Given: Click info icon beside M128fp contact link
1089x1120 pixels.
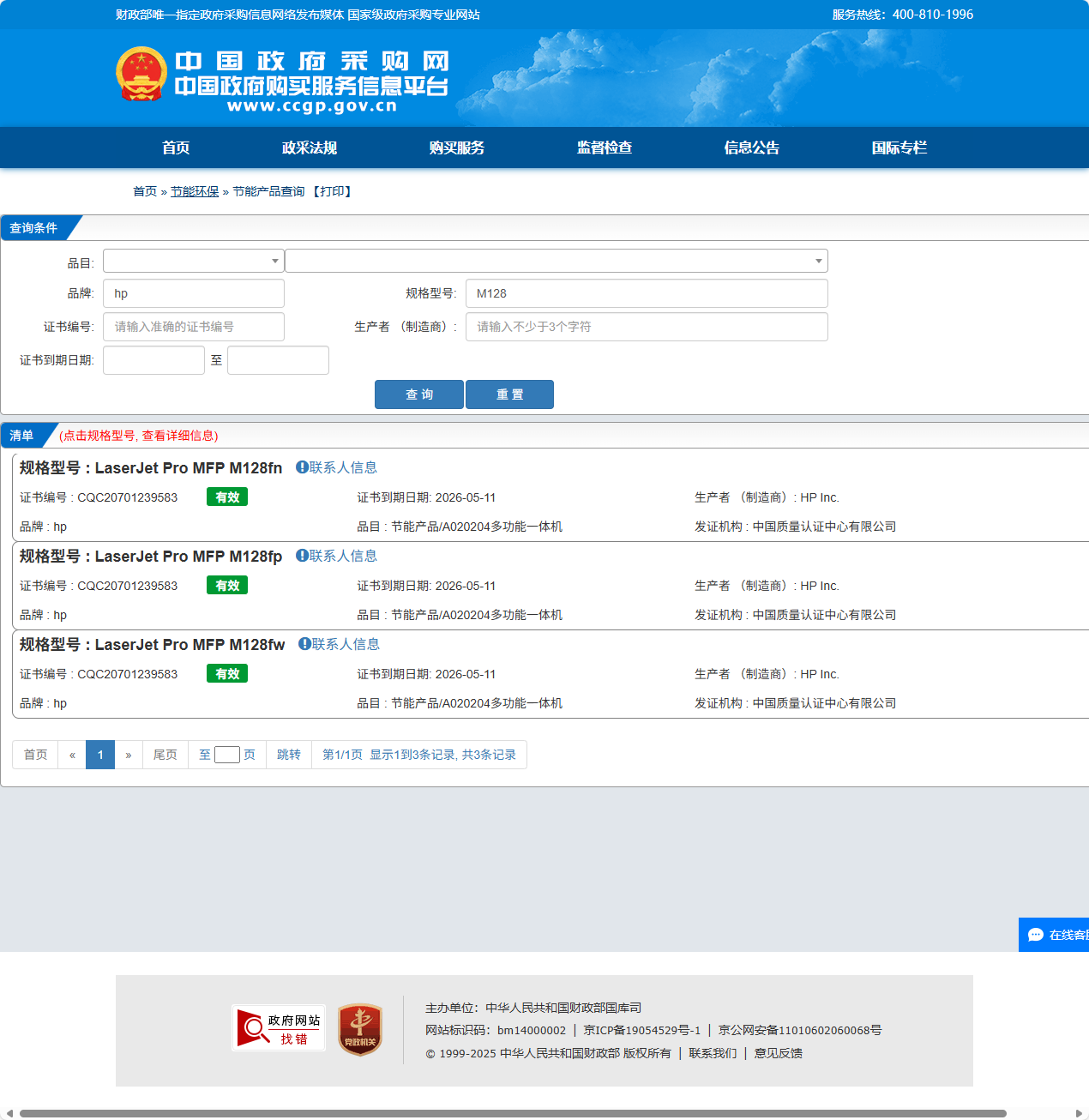Looking at the screenshot, I should pyautogui.click(x=302, y=555).
